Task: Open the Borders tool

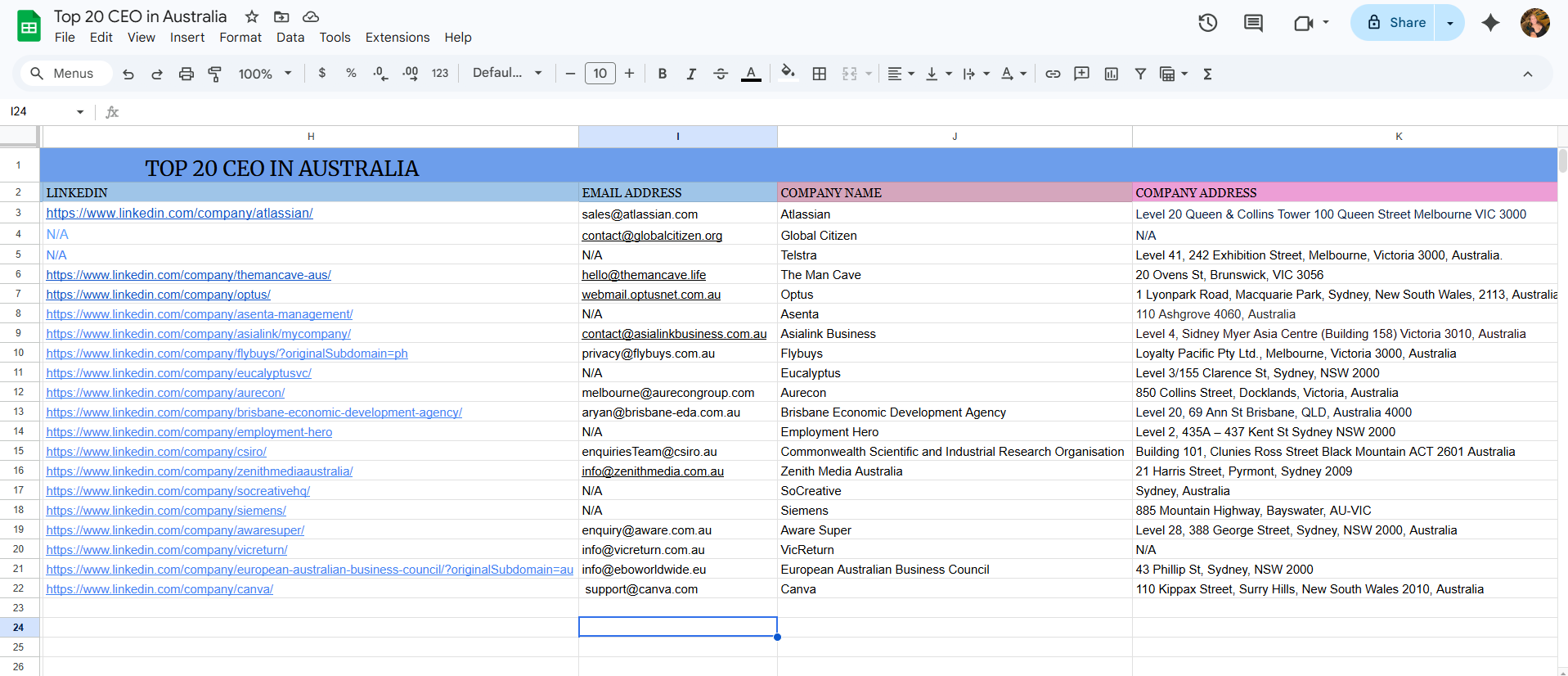Action: (x=820, y=74)
